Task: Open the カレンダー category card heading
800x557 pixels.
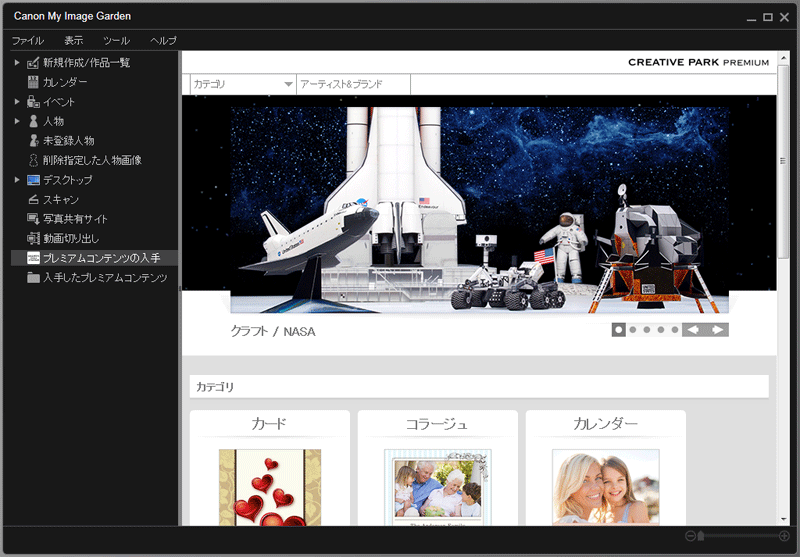Action: coord(606,424)
